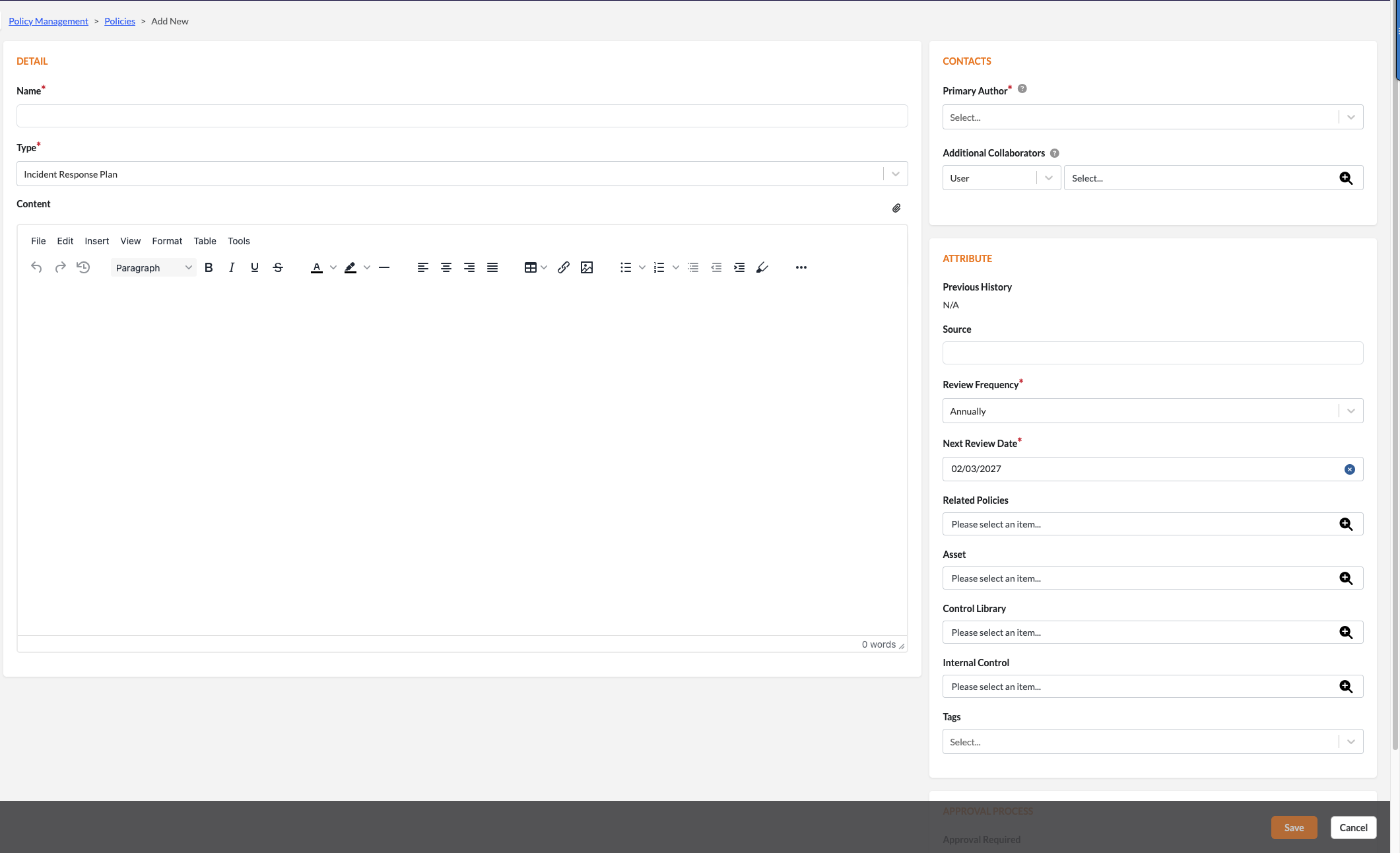1400x853 pixels.
Task: Go to Policies breadcrumb link
Action: (119, 21)
